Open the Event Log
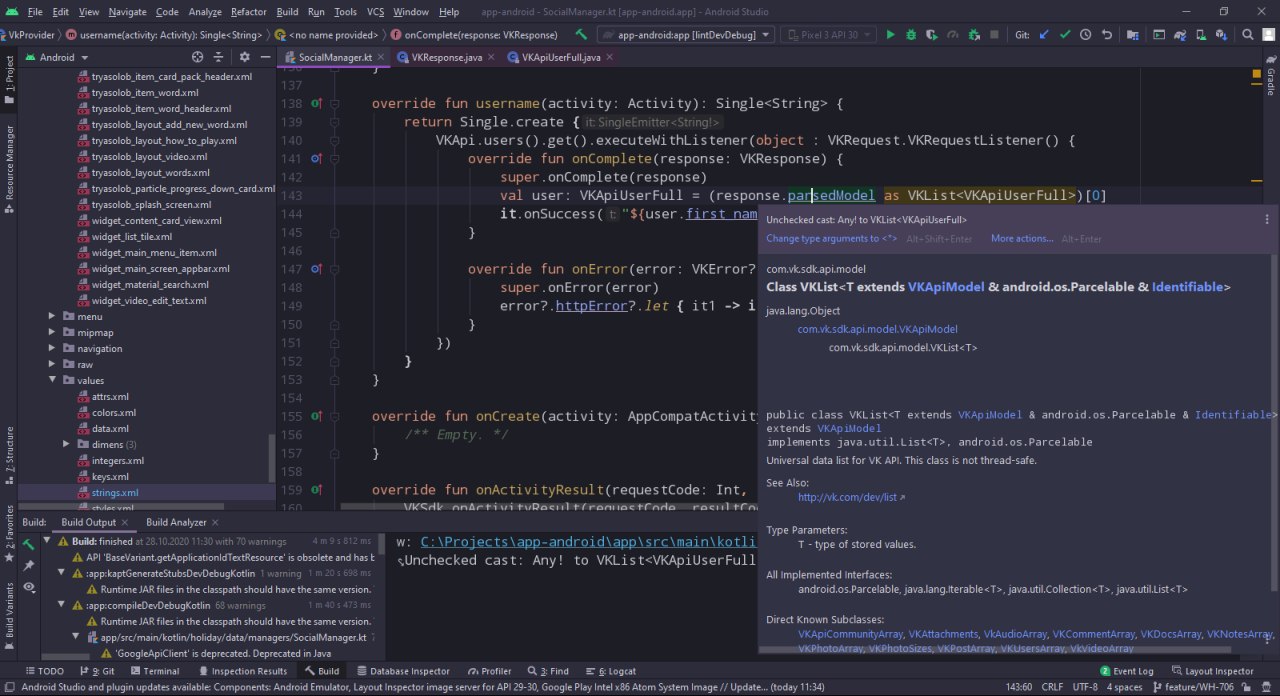1280x696 pixels. point(1127,671)
